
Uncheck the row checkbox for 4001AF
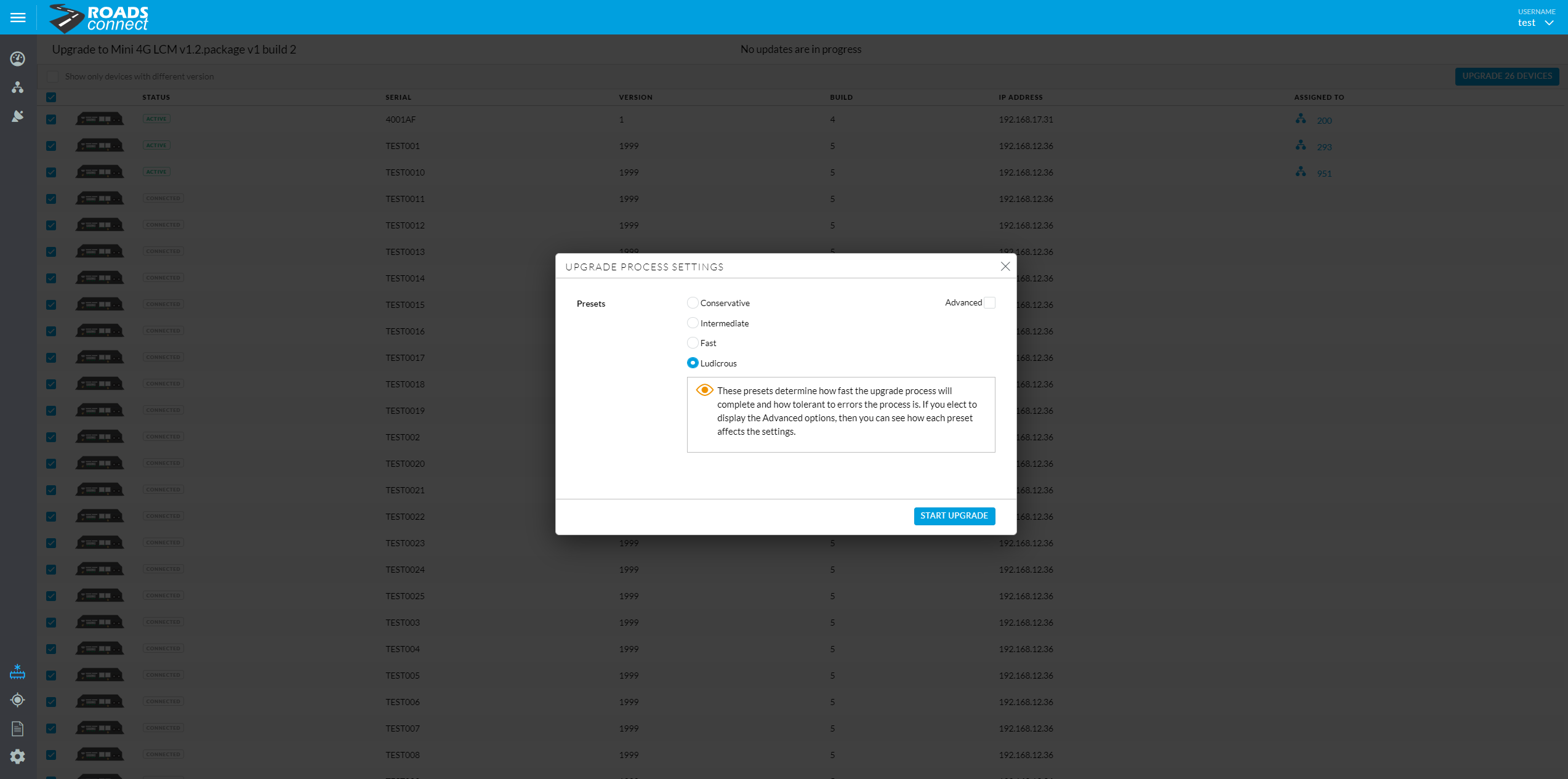(x=51, y=119)
